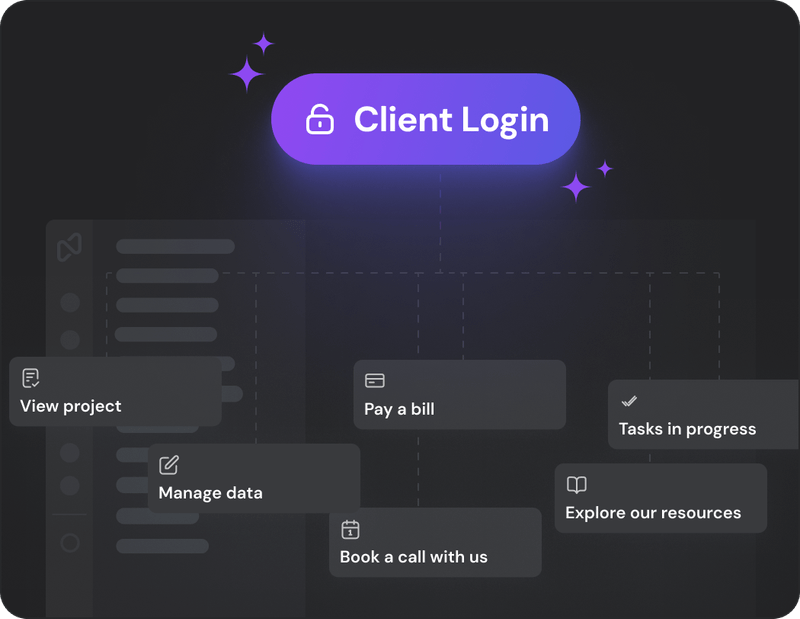Open the Explore our resources card

[661, 498]
